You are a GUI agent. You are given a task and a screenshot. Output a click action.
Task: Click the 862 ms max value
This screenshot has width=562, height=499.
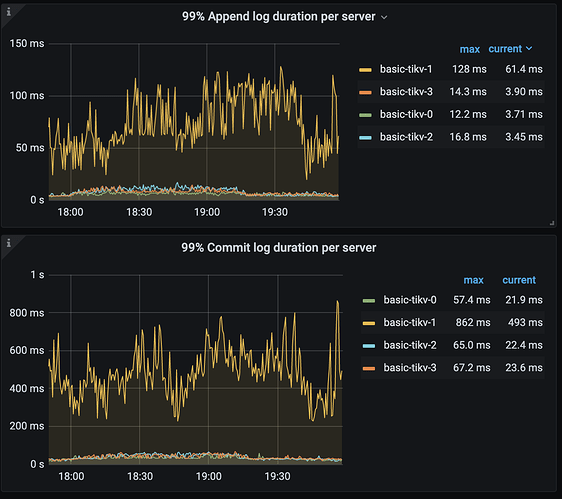click(x=473, y=322)
